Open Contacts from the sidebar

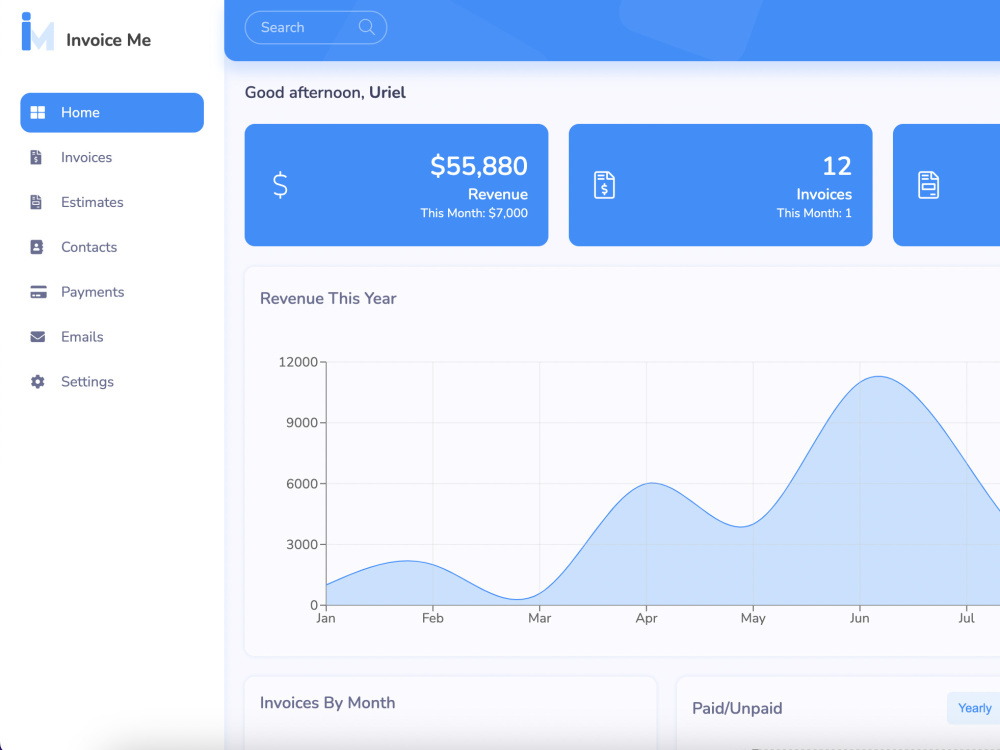tap(112, 247)
